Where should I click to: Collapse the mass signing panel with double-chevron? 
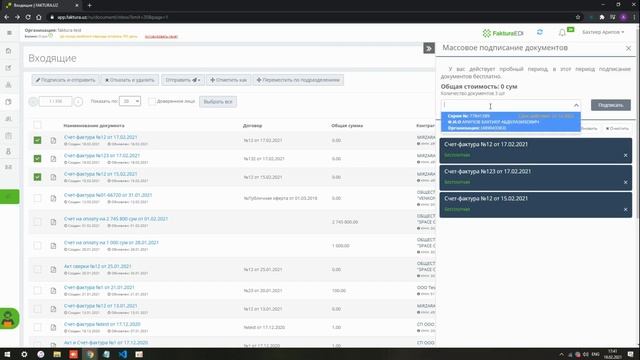click(x=429, y=49)
